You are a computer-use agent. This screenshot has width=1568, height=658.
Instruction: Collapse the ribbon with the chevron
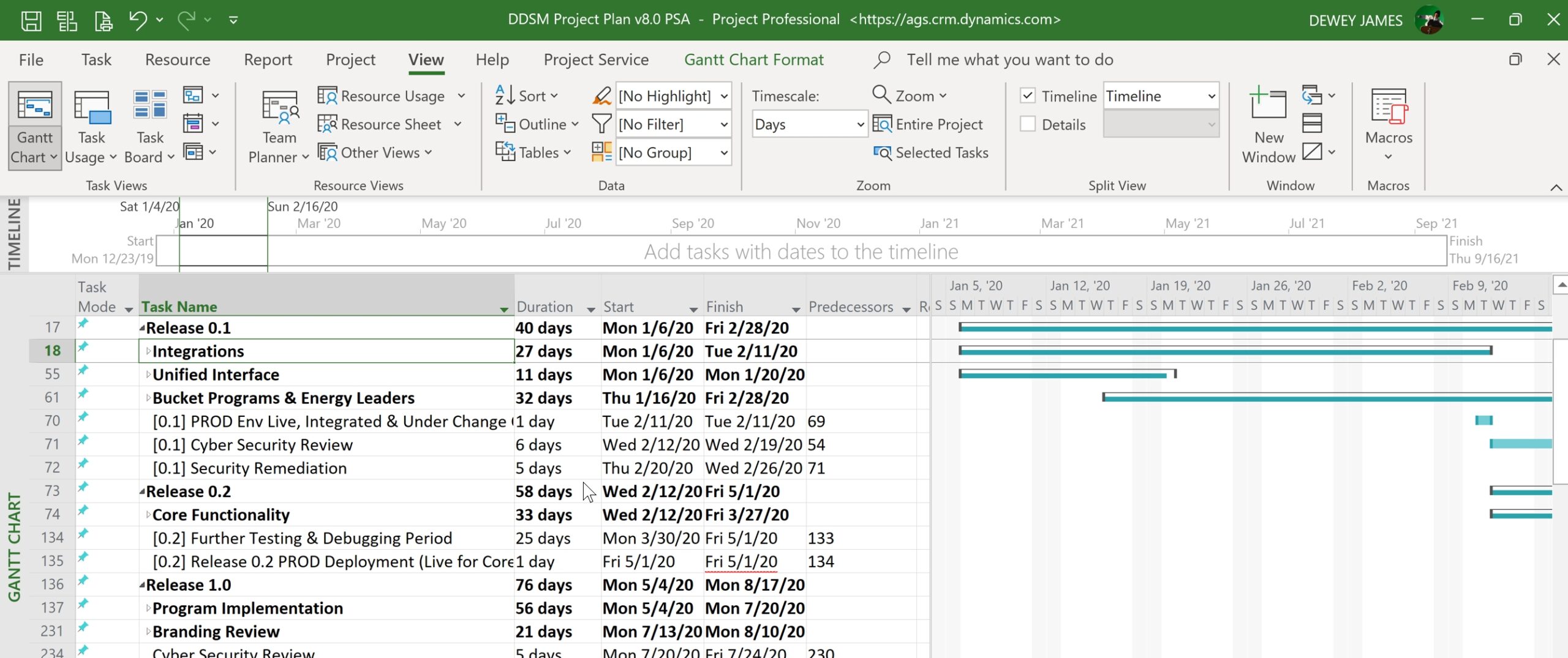click(1556, 187)
